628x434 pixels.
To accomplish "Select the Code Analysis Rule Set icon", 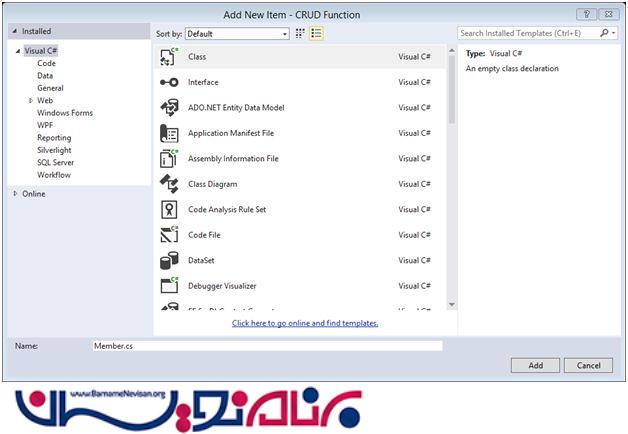I will pyautogui.click(x=169, y=210).
